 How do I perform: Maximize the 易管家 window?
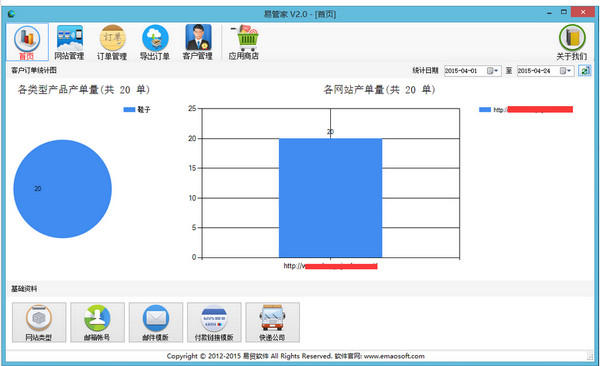[x=564, y=12]
